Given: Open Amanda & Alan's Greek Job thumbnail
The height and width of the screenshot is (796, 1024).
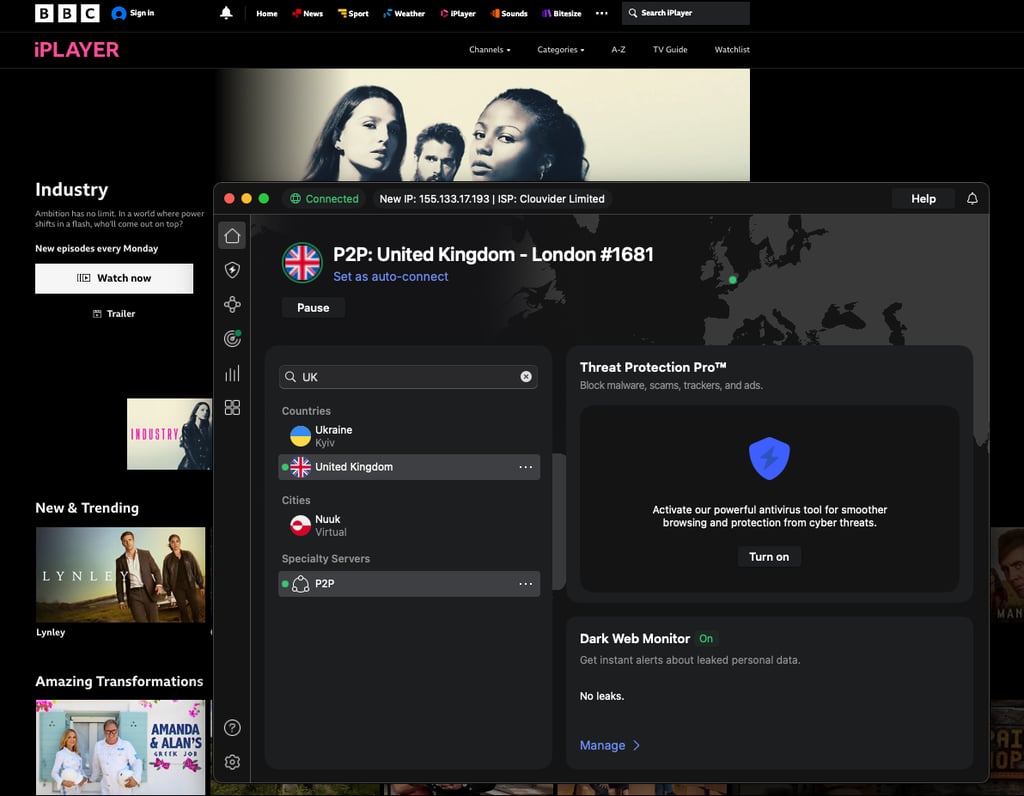Looking at the screenshot, I should (120, 748).
